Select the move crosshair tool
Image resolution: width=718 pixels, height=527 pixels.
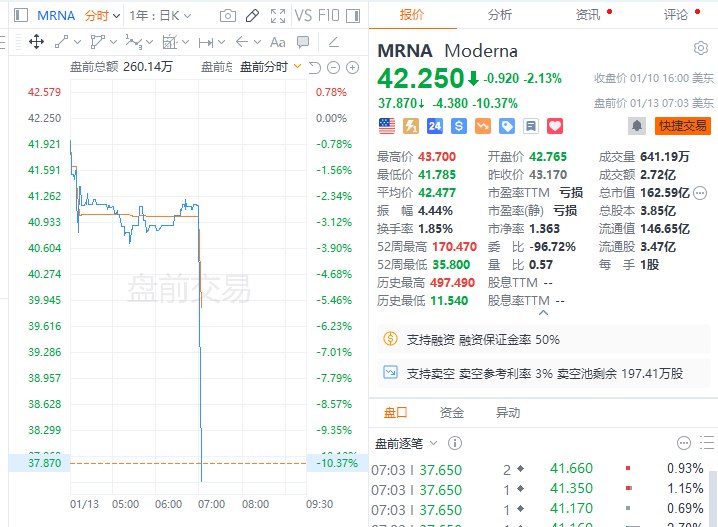[36, 42]
